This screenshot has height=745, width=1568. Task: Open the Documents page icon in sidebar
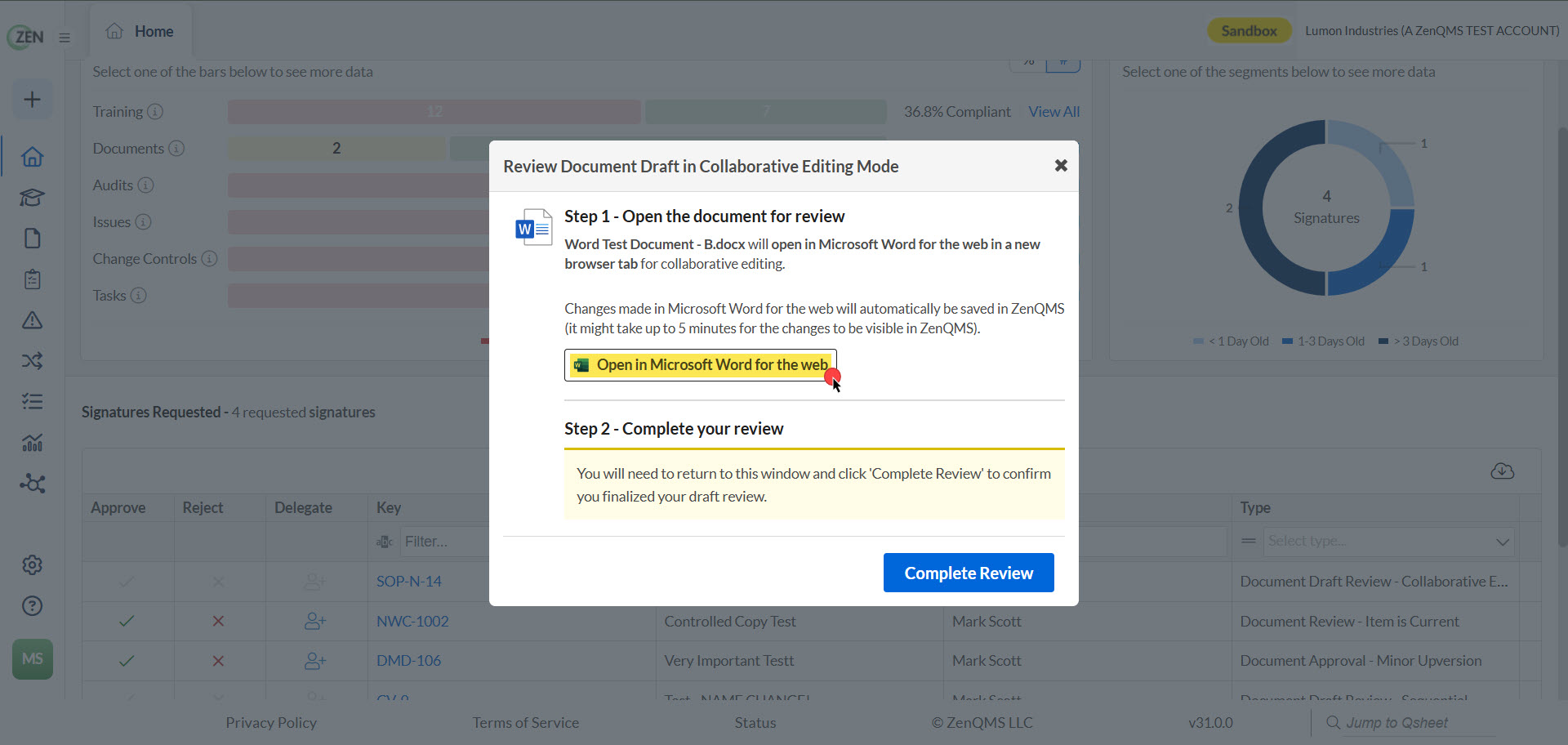(32, 238)
